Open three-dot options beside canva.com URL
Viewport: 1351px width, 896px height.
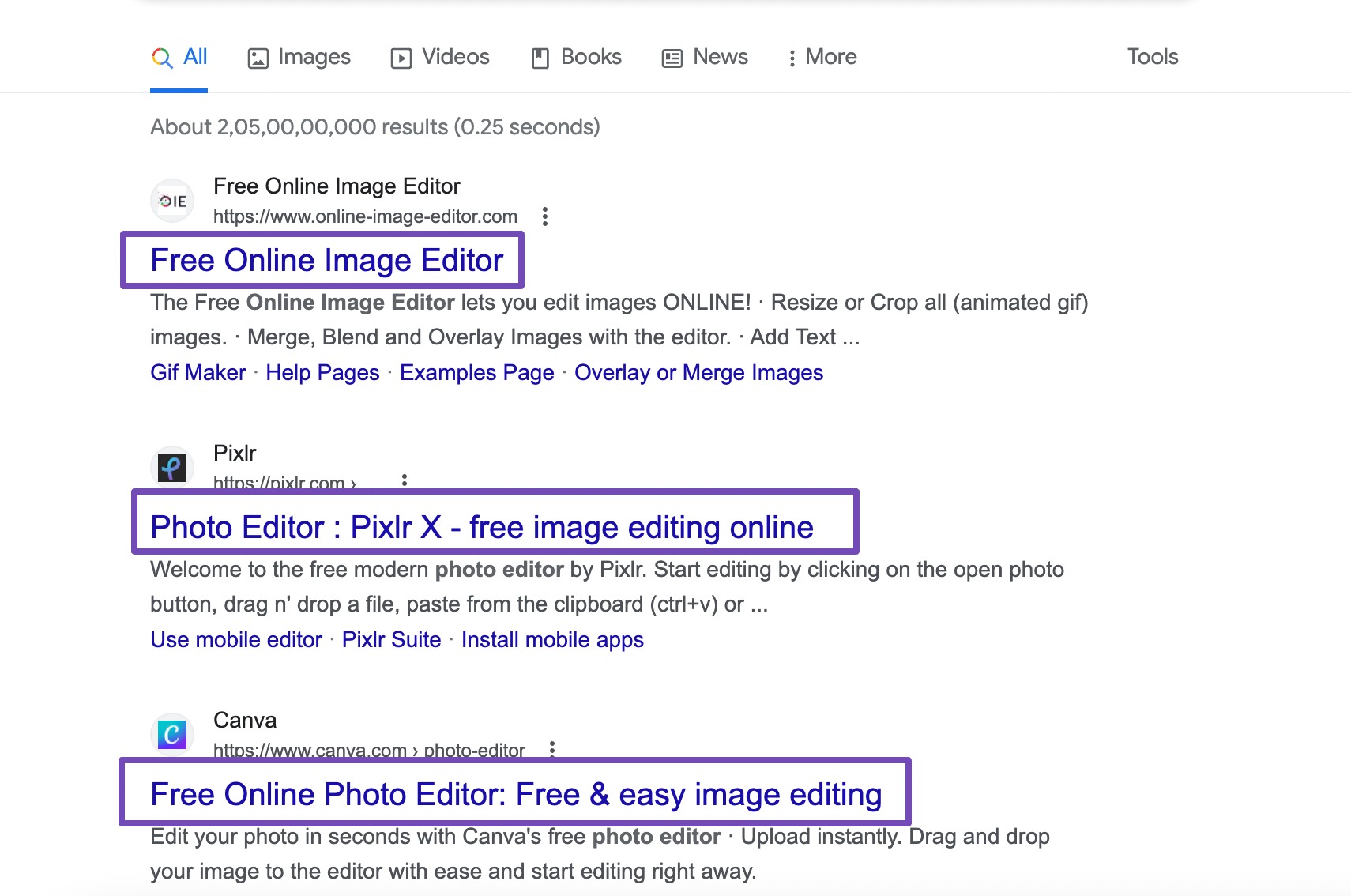552,748
